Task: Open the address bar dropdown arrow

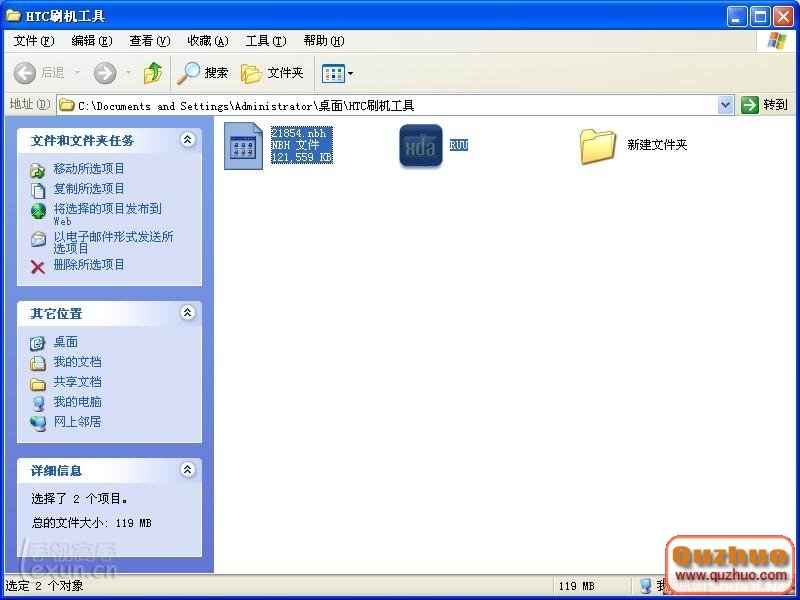Action: [726, 104]
